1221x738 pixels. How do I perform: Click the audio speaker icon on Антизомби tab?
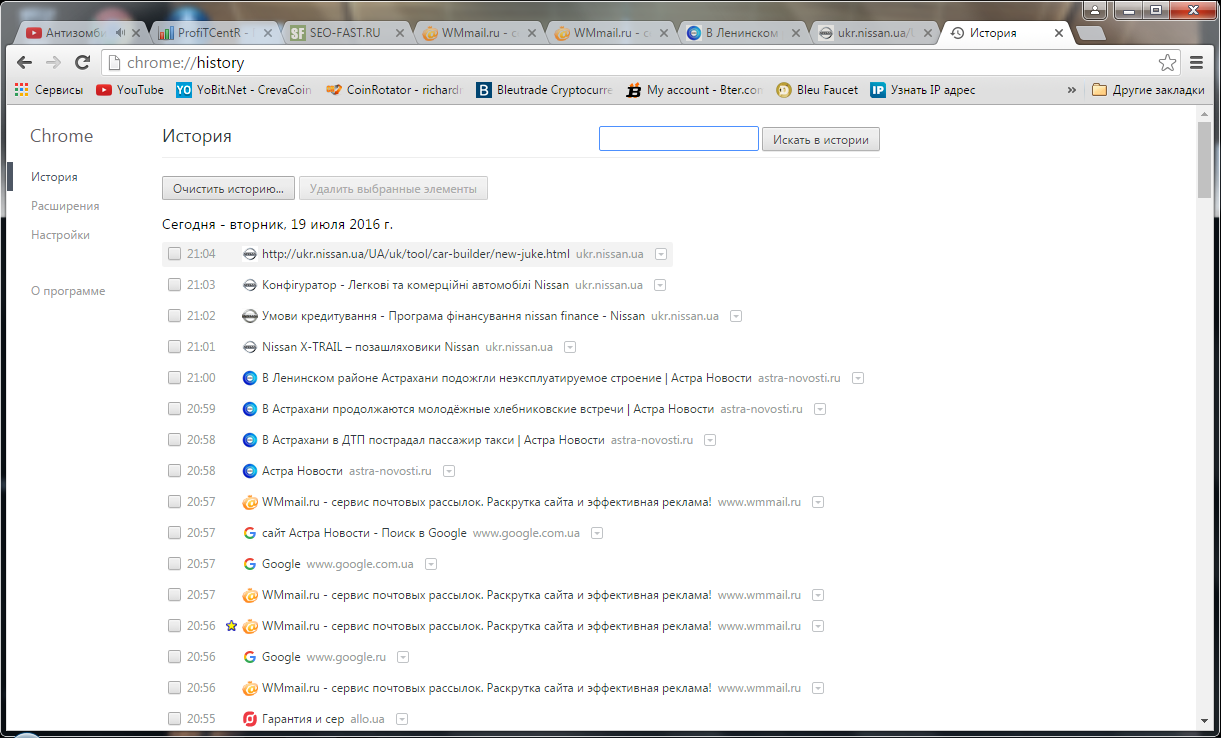(x=120, y=33)
